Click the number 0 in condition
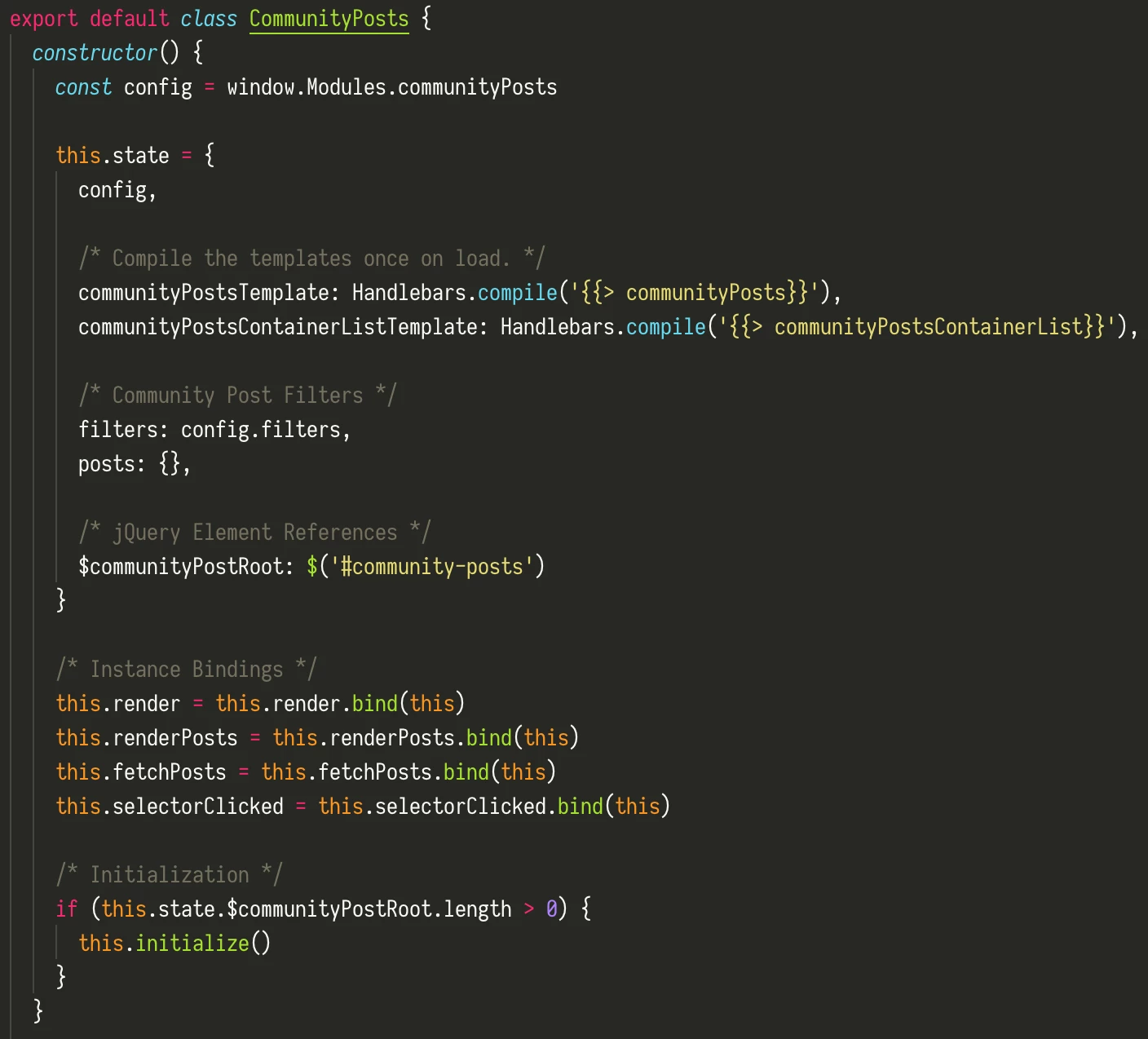 (x=552, y=909)
